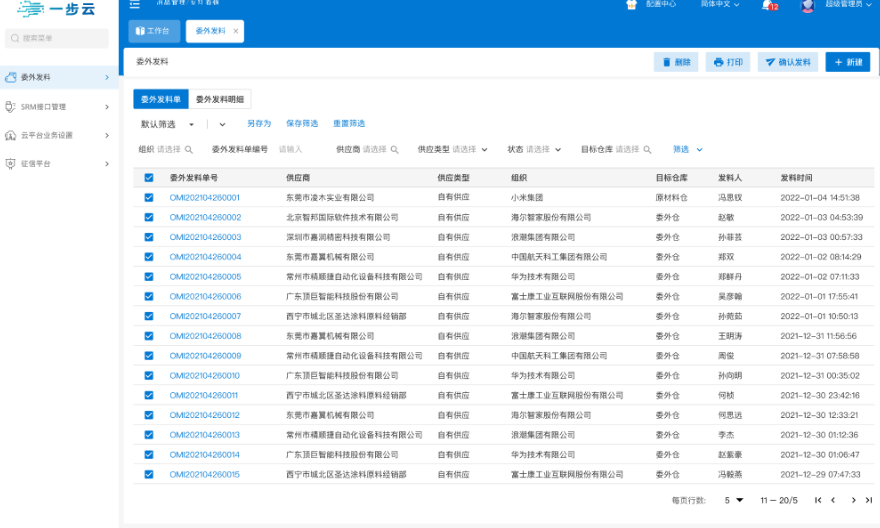This screenshot has height=528, width=880.
Task: Open order link OMI202104260001
Action: pyautogui.click(x=205, y=198)
